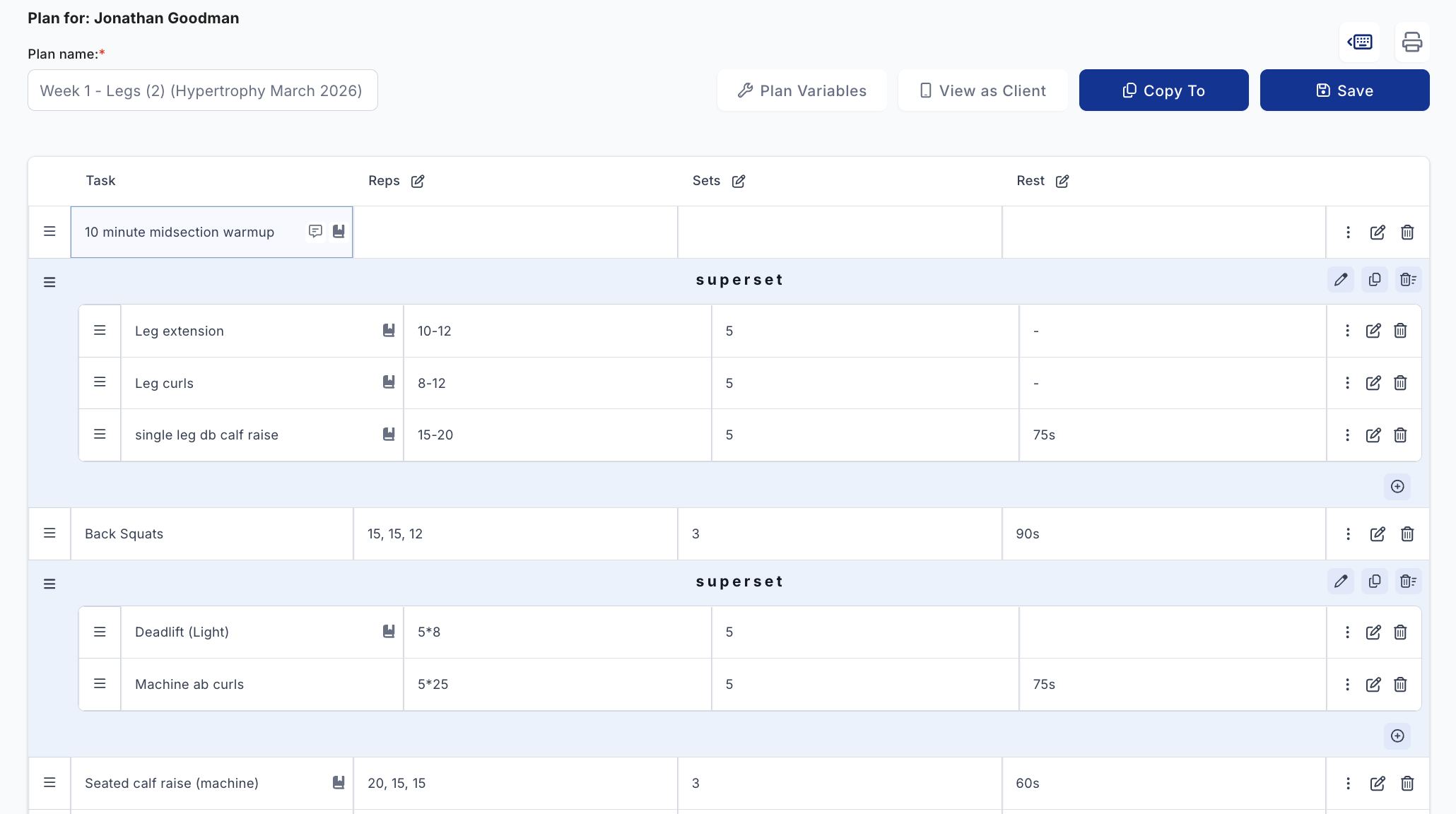Viewport: 1456px width, 814px height.
Task: Duplicate the first superset
Action: pyautogui.click(x=1374, y=280)
